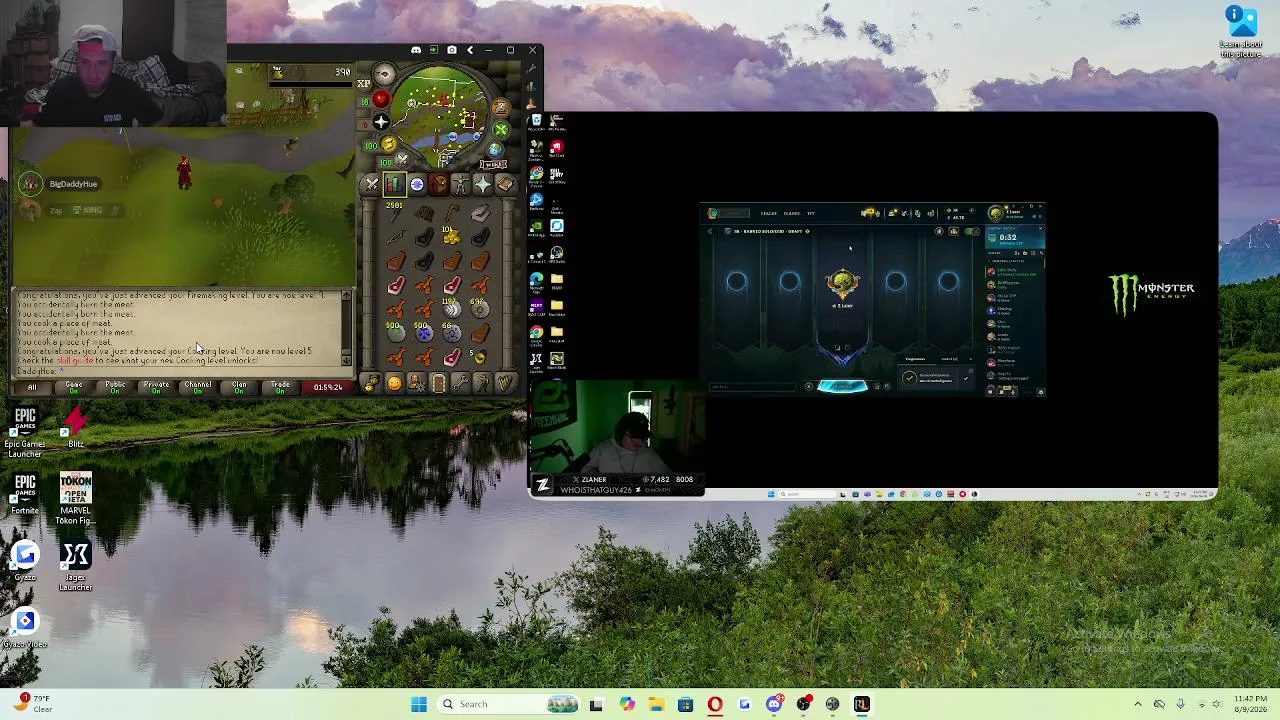
Task: Toggle the XP drops button
Action: 364,84
